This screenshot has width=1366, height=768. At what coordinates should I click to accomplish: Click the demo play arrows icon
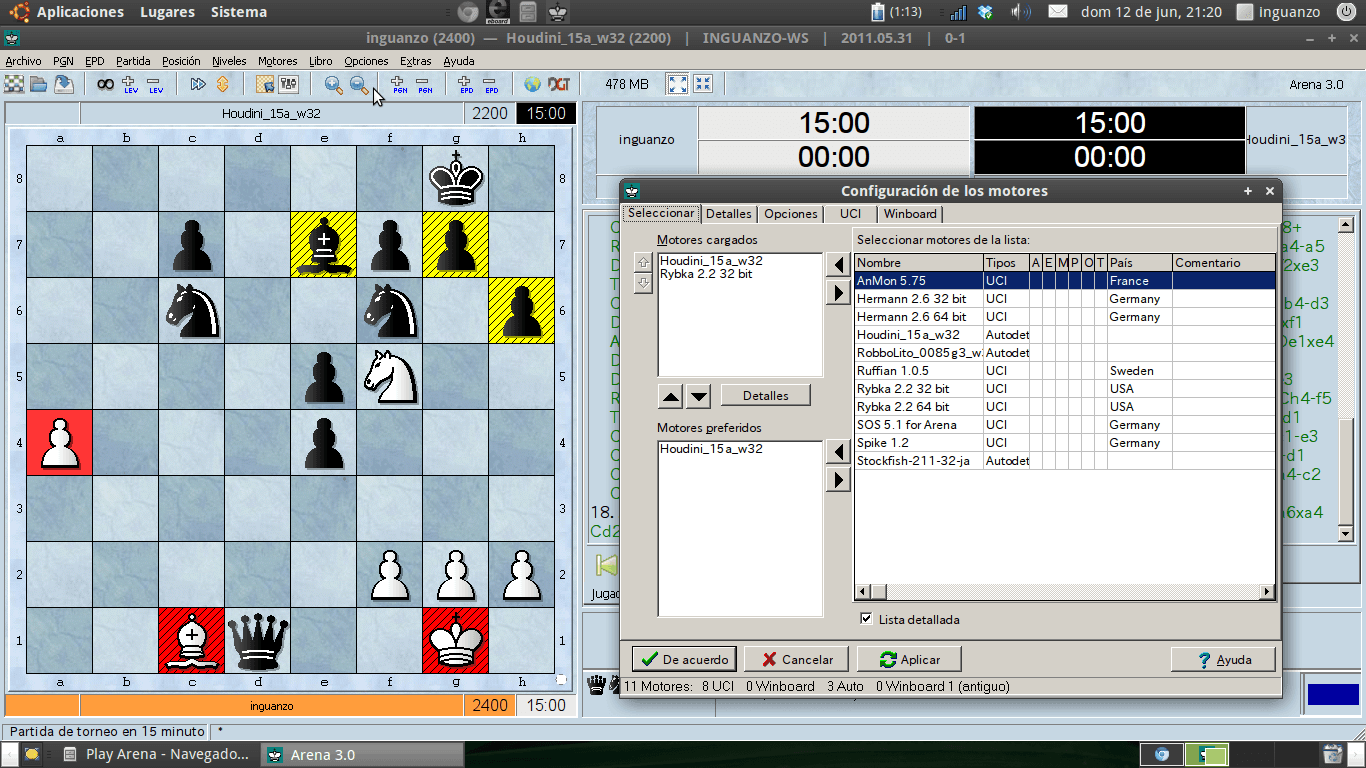coord(197,84)
